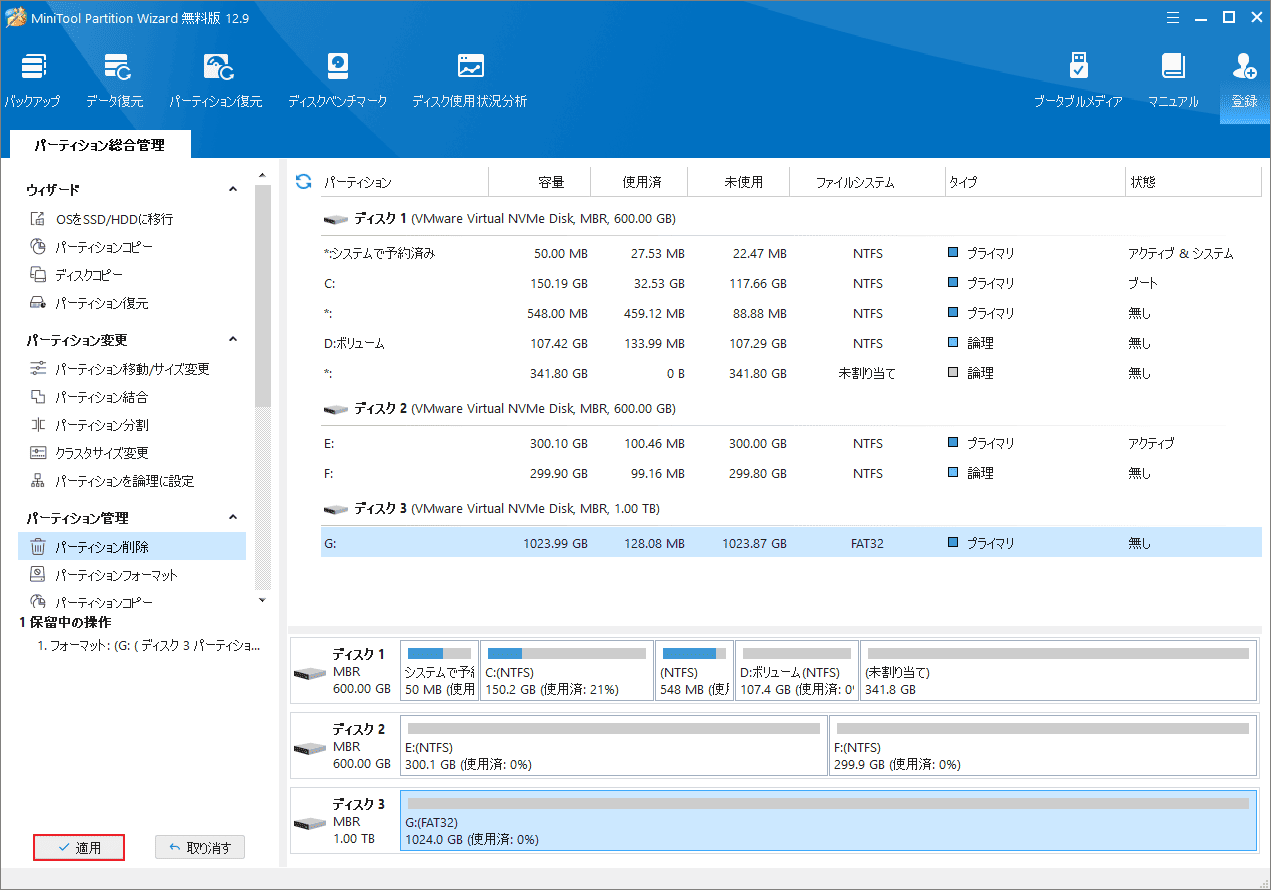Select 341.80 GB 未割り当て row
The height and width of the screenshot is (890, 1271).
click(791, 373)
